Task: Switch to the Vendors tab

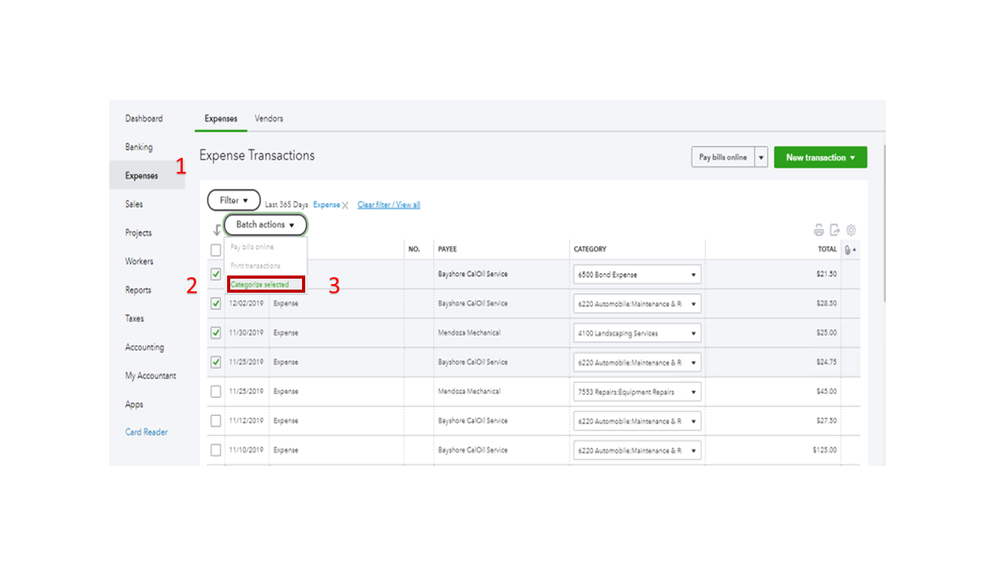Action: point(269,119)
